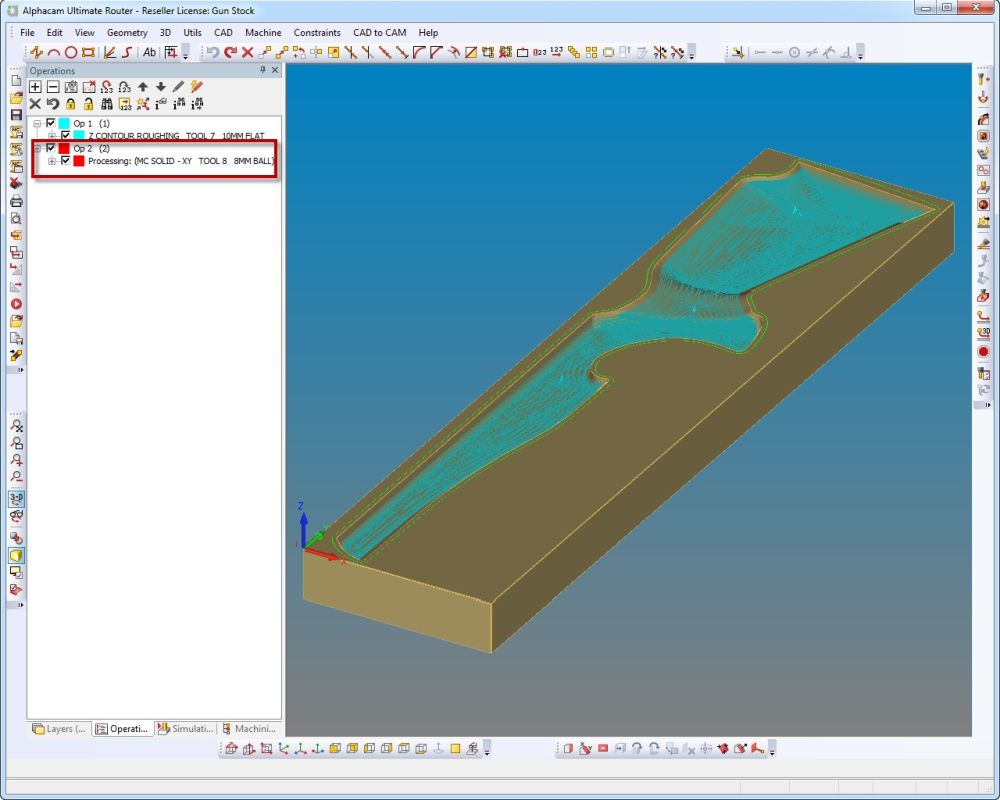The width and height of the screenshot is (1000, 800).
Task: Click the move operation down arrow
Action: coord(160,87)
